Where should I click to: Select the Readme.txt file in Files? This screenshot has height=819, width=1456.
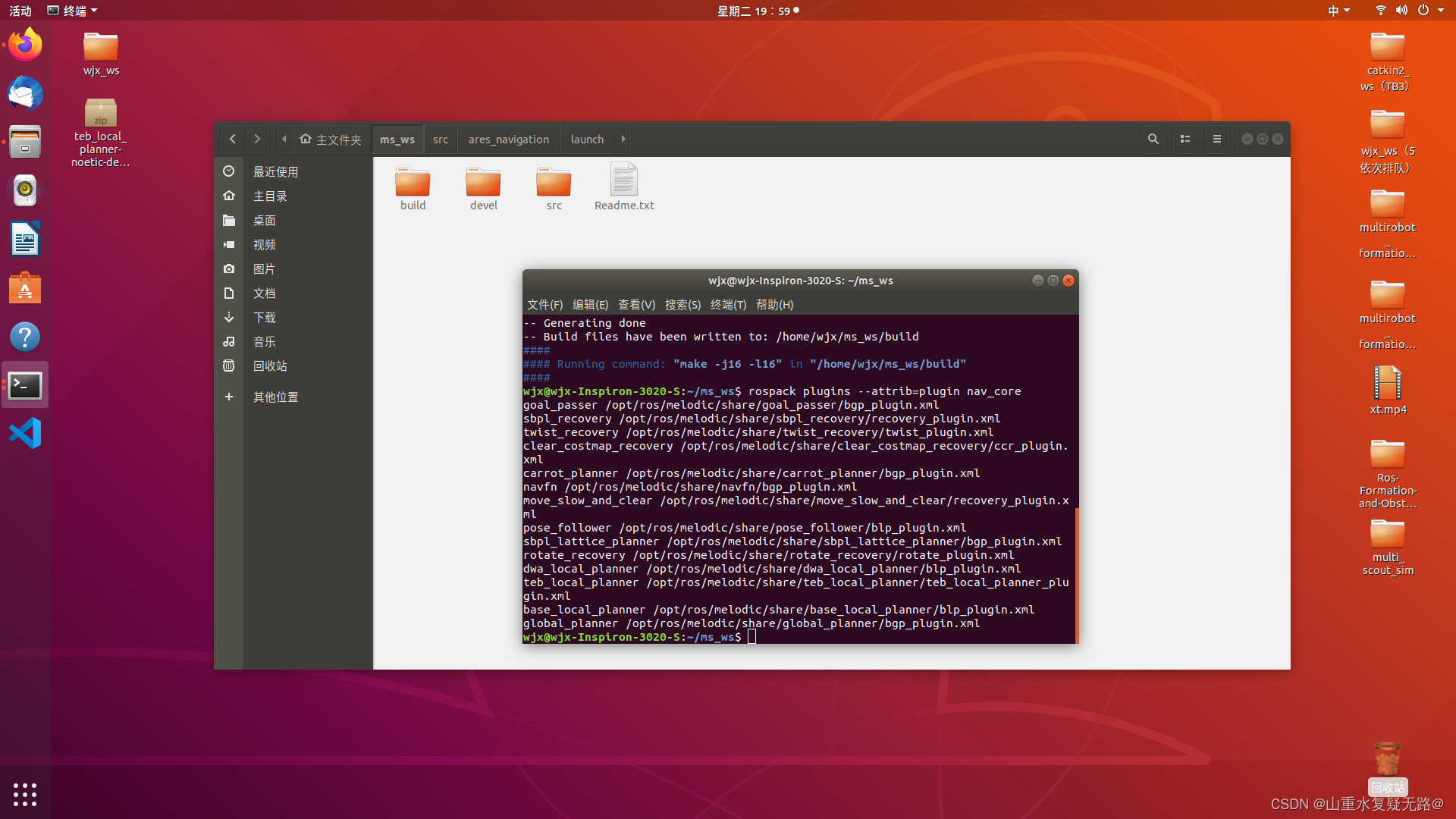624,187
